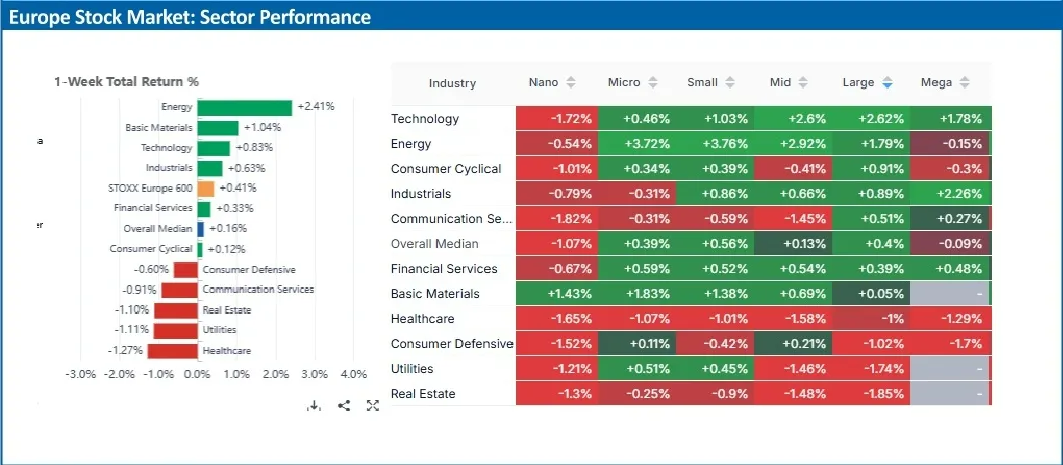Click the Energy bar in chart
The image size is (1063, 465).
[x=244, y=107]
